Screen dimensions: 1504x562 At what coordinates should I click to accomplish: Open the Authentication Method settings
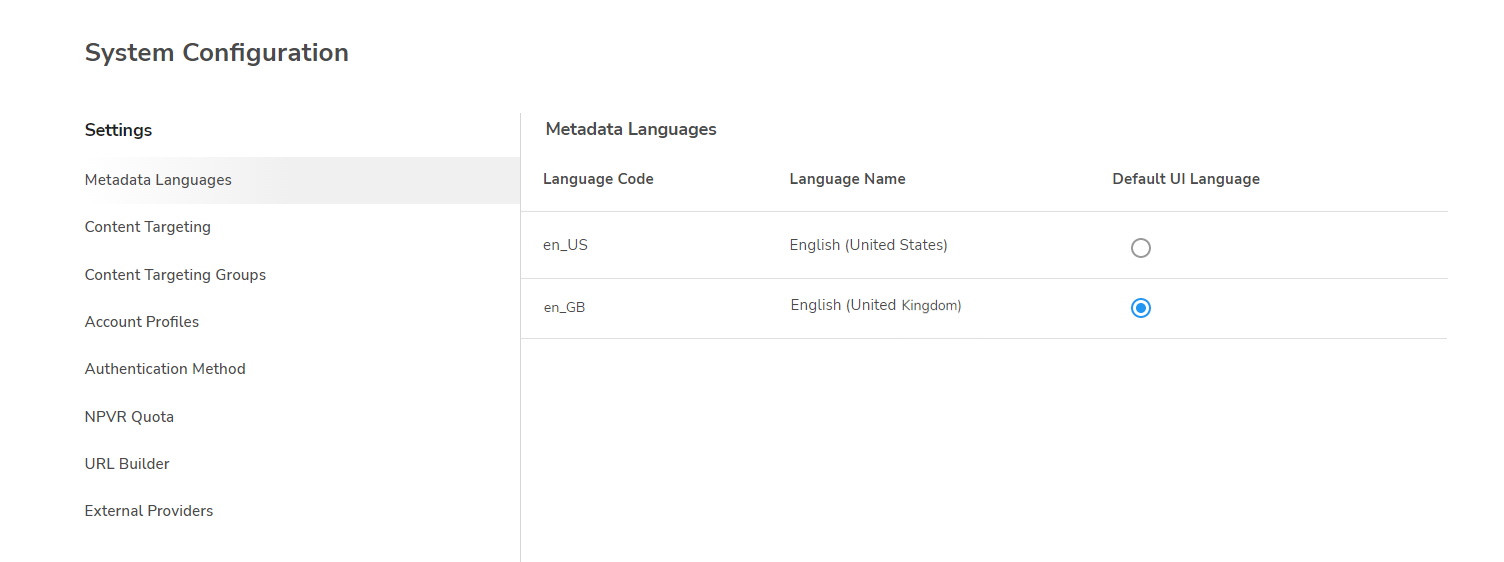click(x=165, y=369)
